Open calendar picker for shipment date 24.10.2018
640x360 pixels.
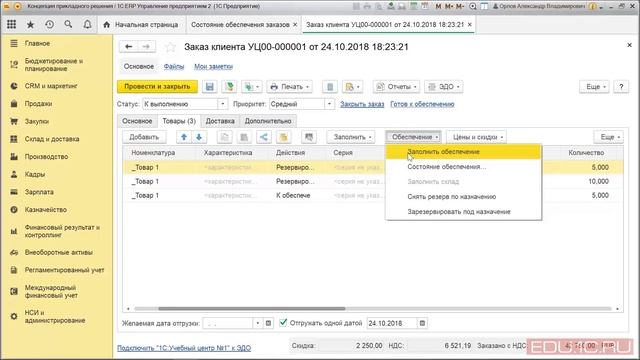[x=422, y=323]
